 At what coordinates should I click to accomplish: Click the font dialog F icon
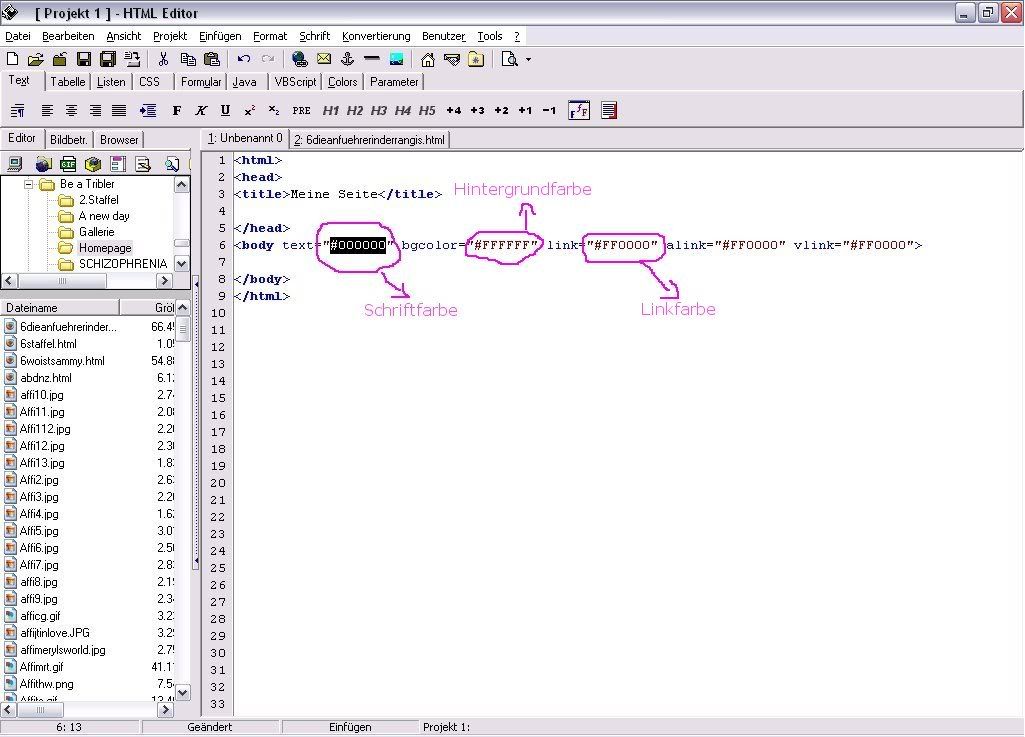[x=579, y=111]
